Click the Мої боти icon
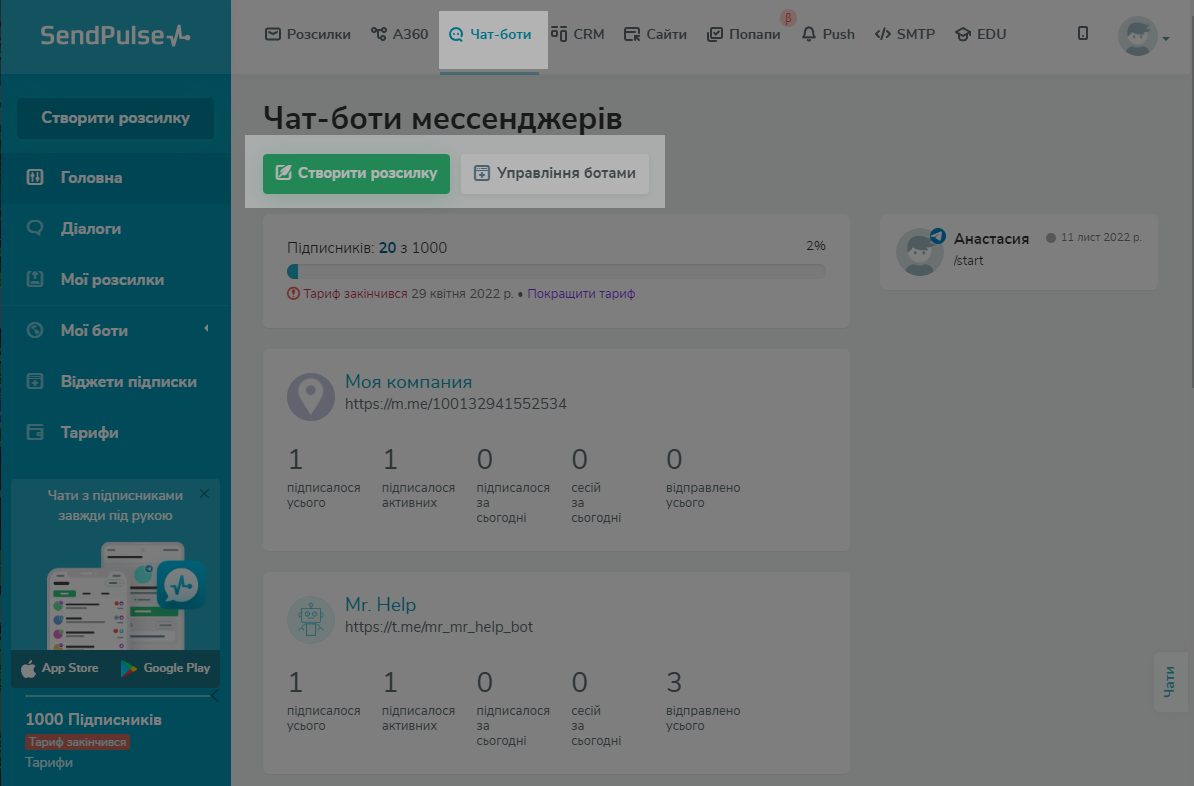Screen dimensions: 1194x786 click(x=35, y=330)
